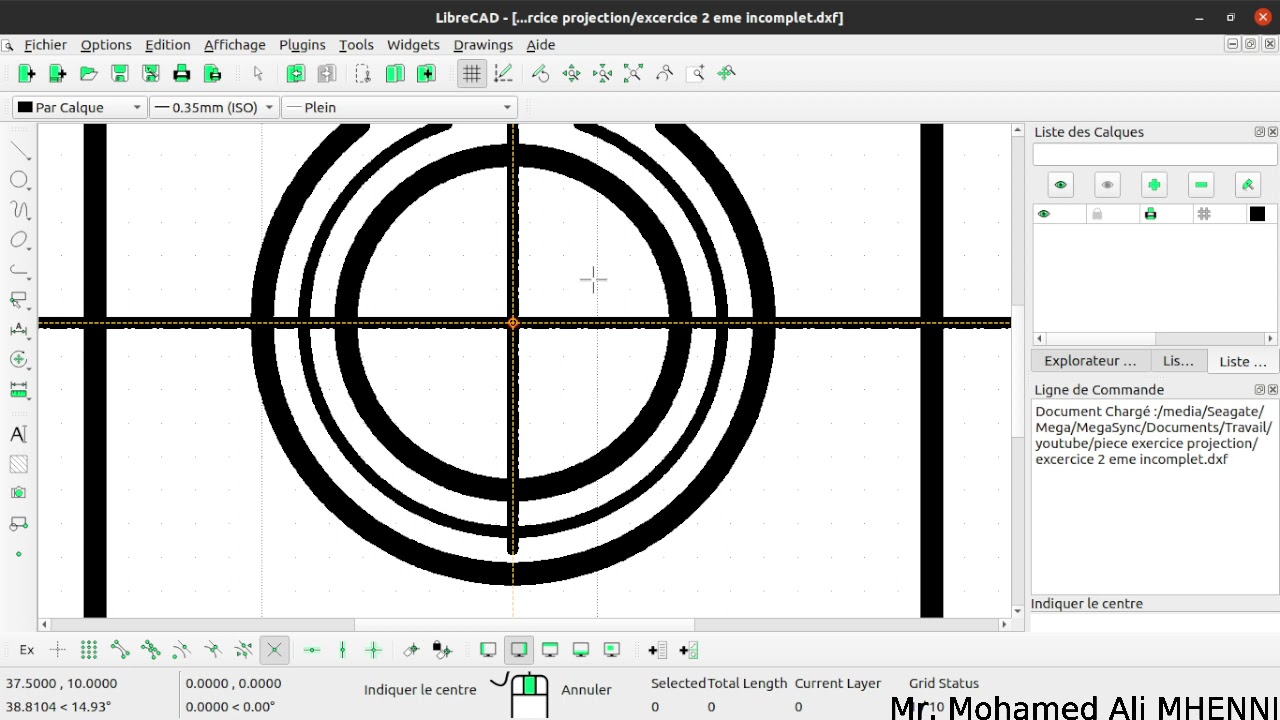Open the Modify tools in left toolbar
Screen dimensions: 1280x720
click(x=19, y=359)
